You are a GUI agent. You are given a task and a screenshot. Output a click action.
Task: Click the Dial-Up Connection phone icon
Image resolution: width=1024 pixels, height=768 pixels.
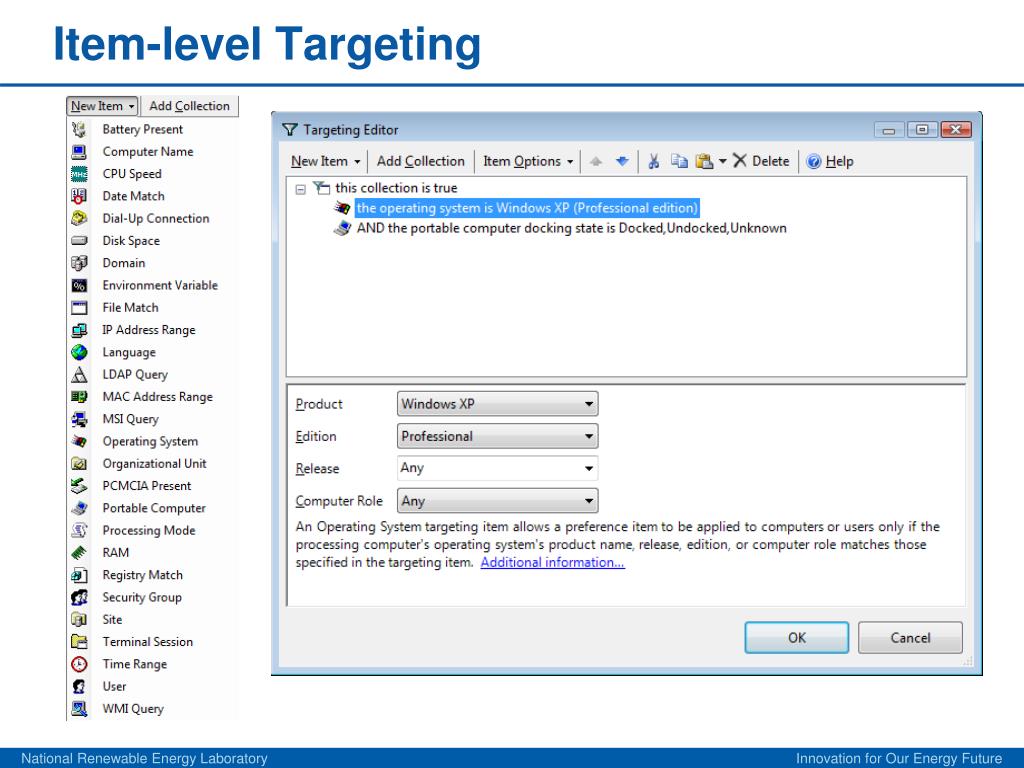point(79,218)
